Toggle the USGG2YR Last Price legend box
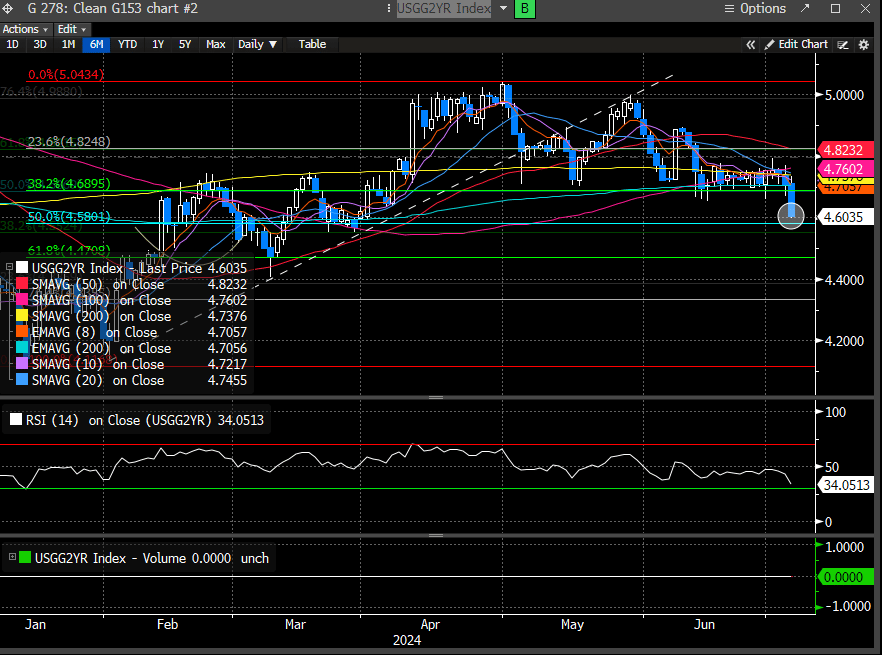882x655 pixels. 21,268
